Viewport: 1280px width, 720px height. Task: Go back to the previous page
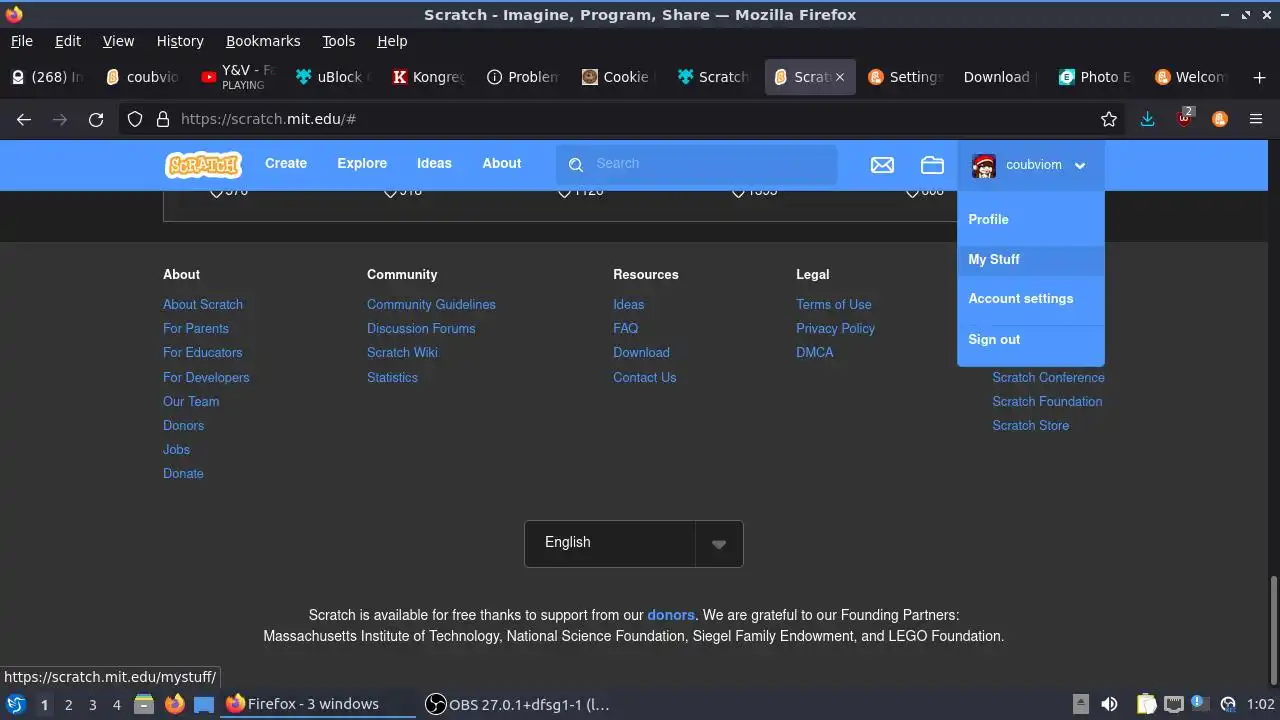coord(24,119)
